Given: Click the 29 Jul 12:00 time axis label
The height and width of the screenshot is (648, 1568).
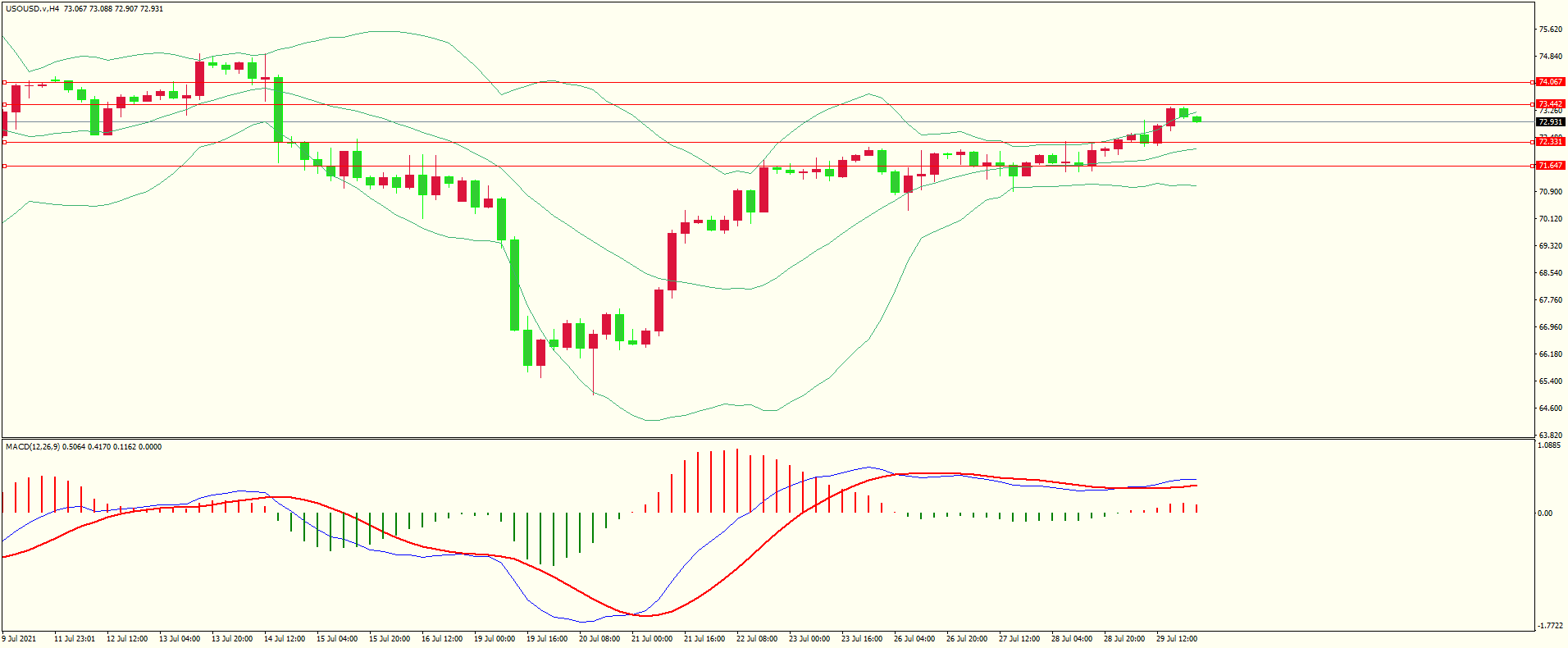Looking at the screenshot, I should click(x=1177, y=639).
